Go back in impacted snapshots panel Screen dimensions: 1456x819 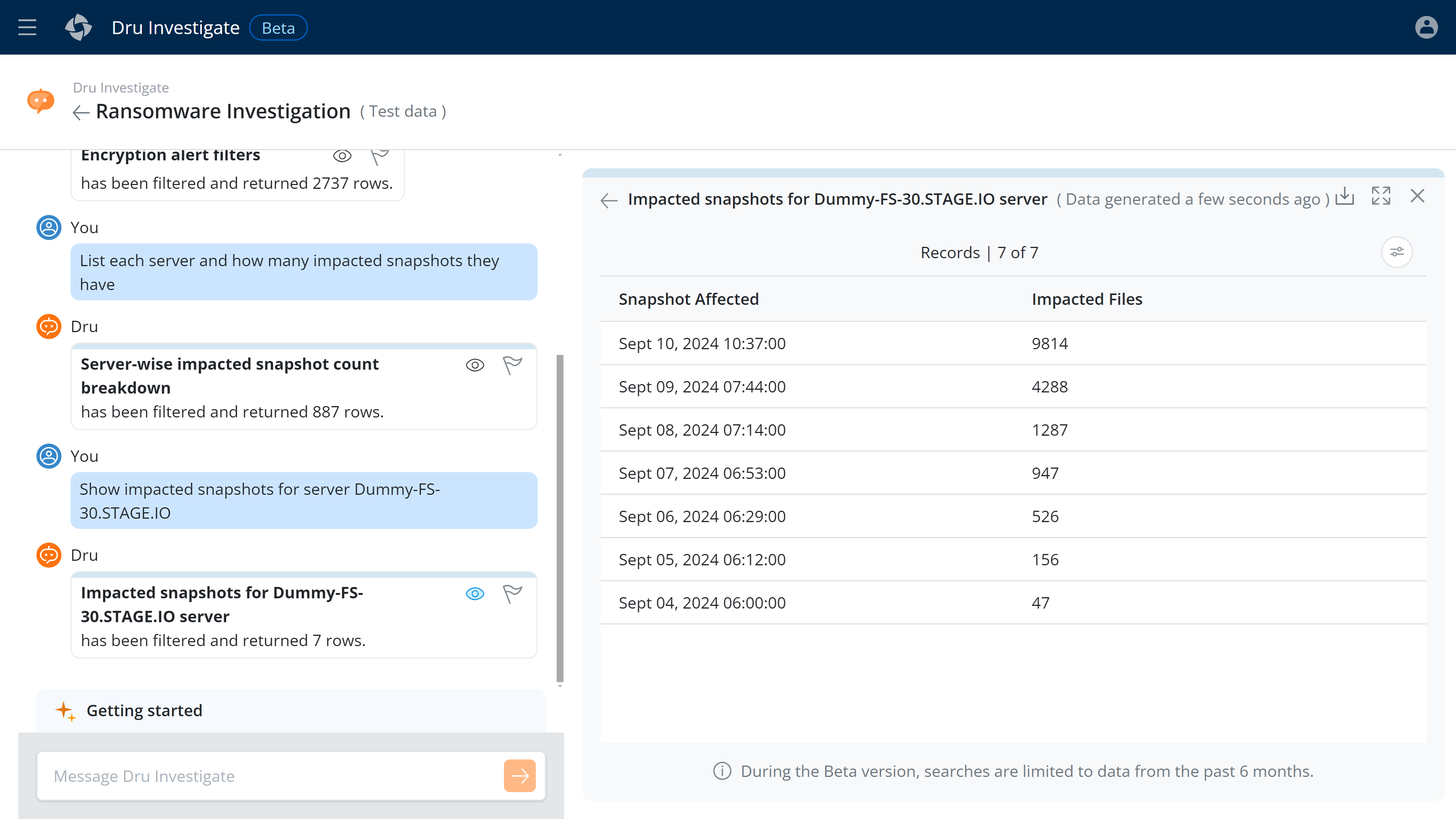click(609, 200)
